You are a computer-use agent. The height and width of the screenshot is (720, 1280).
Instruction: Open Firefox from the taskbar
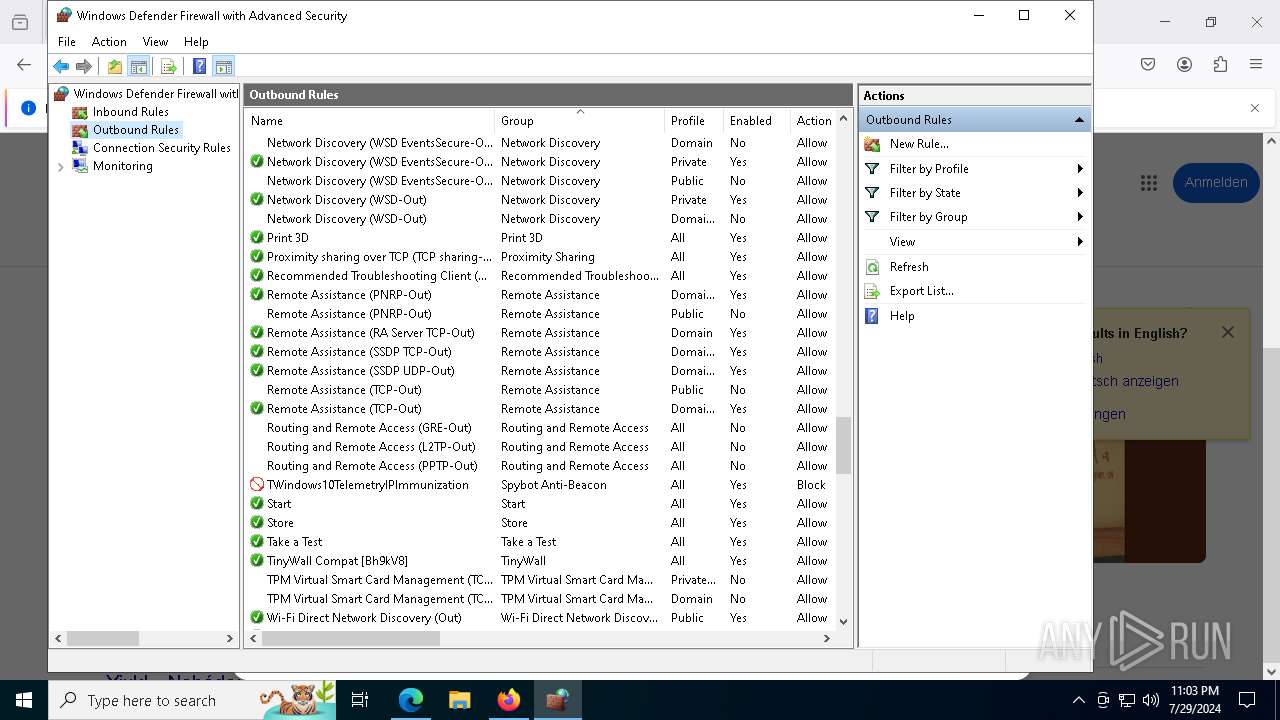[x=509, y=700]
